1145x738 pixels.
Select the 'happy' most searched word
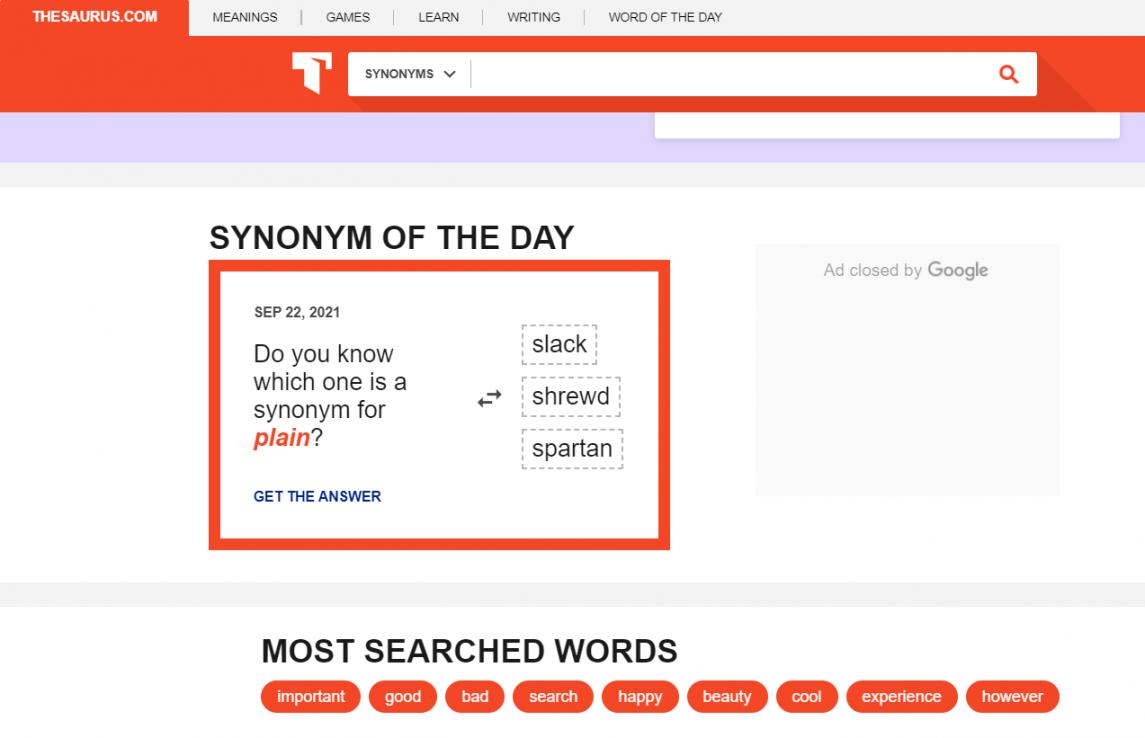(x=640, y=697)
